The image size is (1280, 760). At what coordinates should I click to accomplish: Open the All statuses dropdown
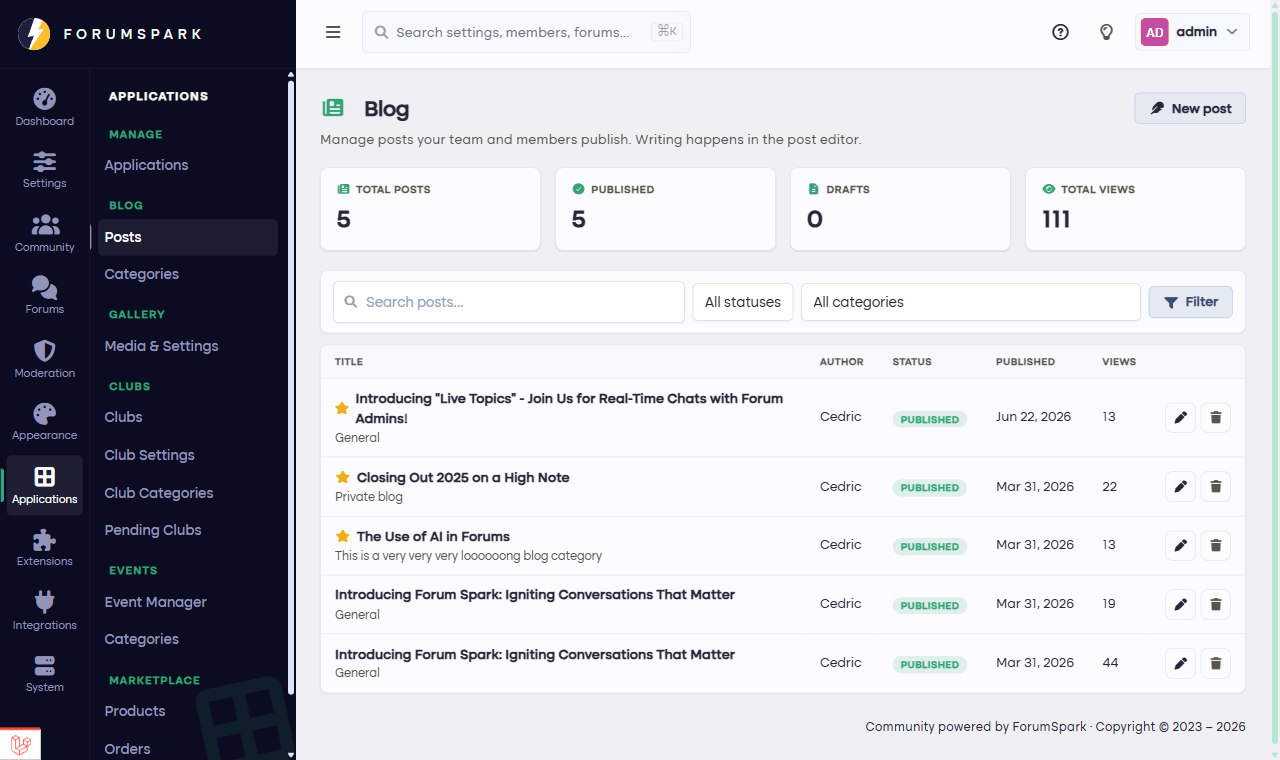743,302
